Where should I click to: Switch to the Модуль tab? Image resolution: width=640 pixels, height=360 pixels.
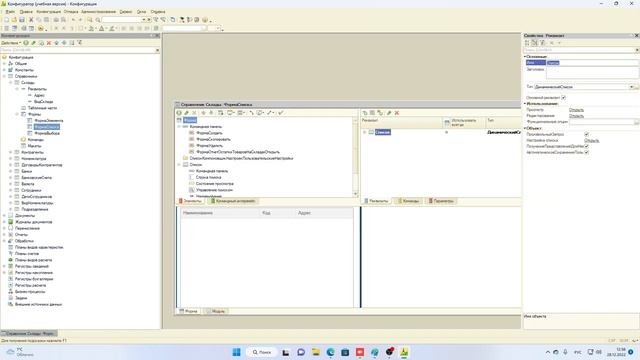pos(215,311)
